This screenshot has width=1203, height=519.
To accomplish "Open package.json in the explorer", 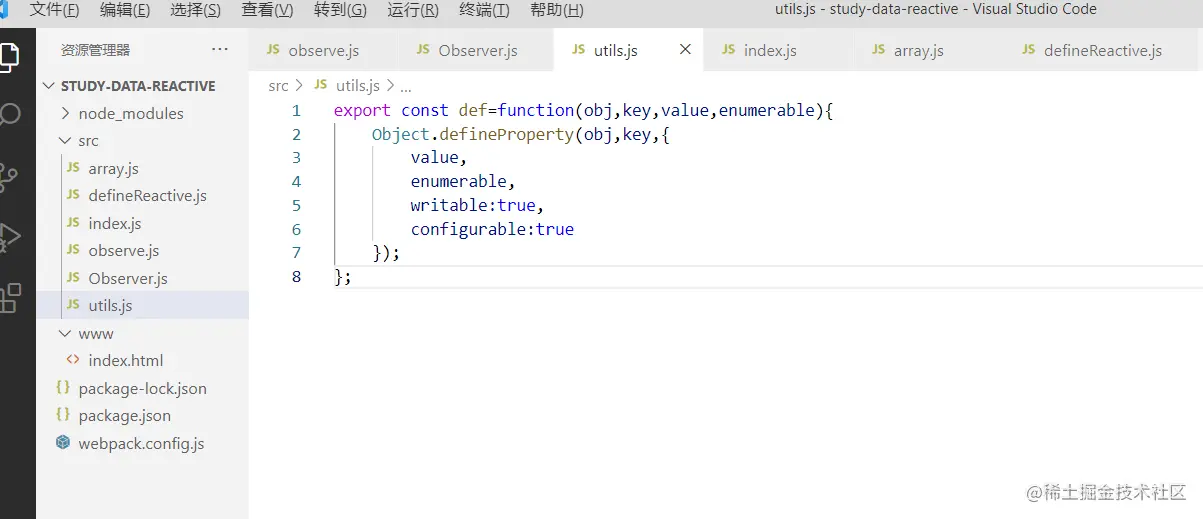I will pos(142,415).
